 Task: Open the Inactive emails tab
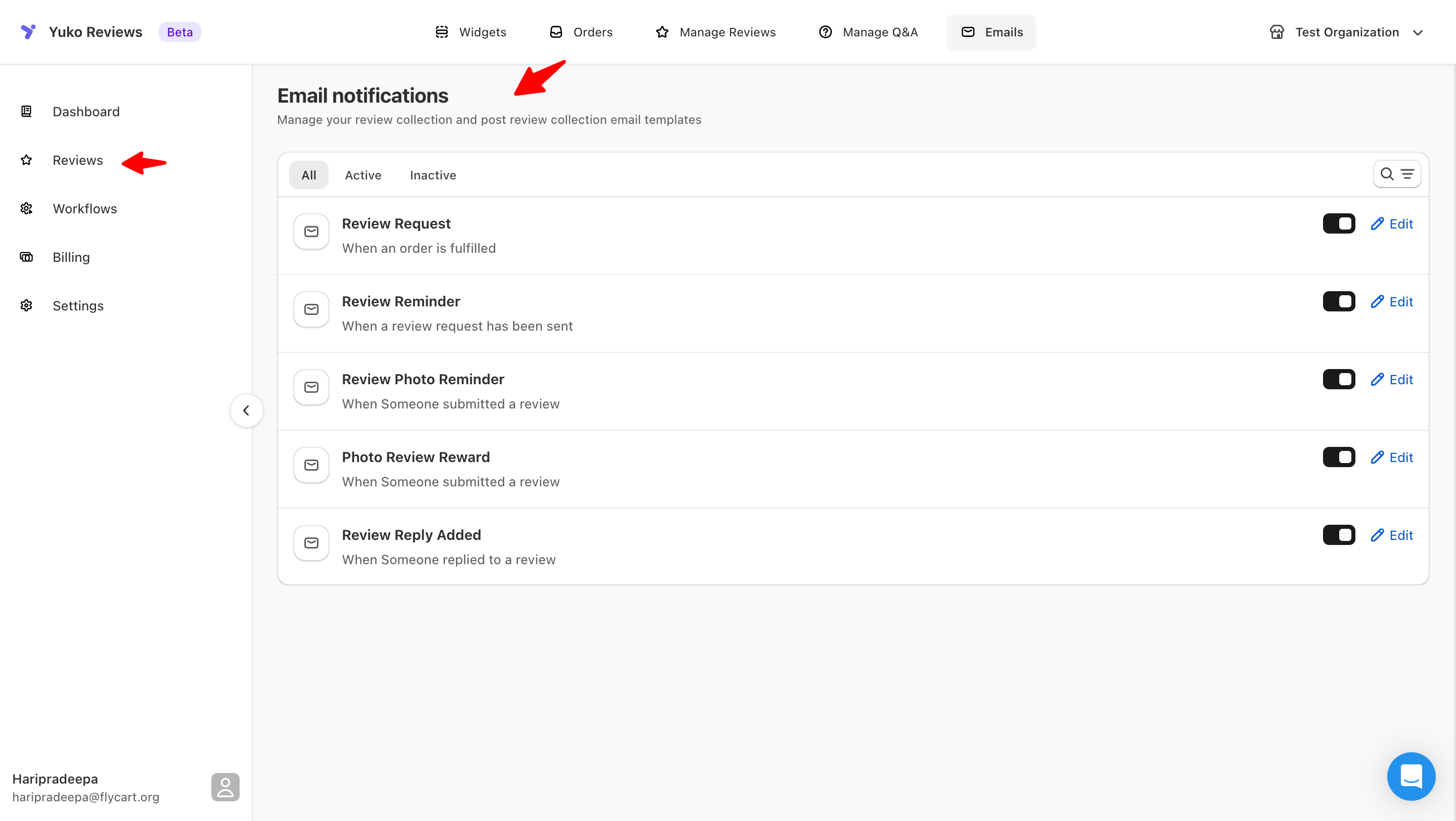tap(432, 174)
